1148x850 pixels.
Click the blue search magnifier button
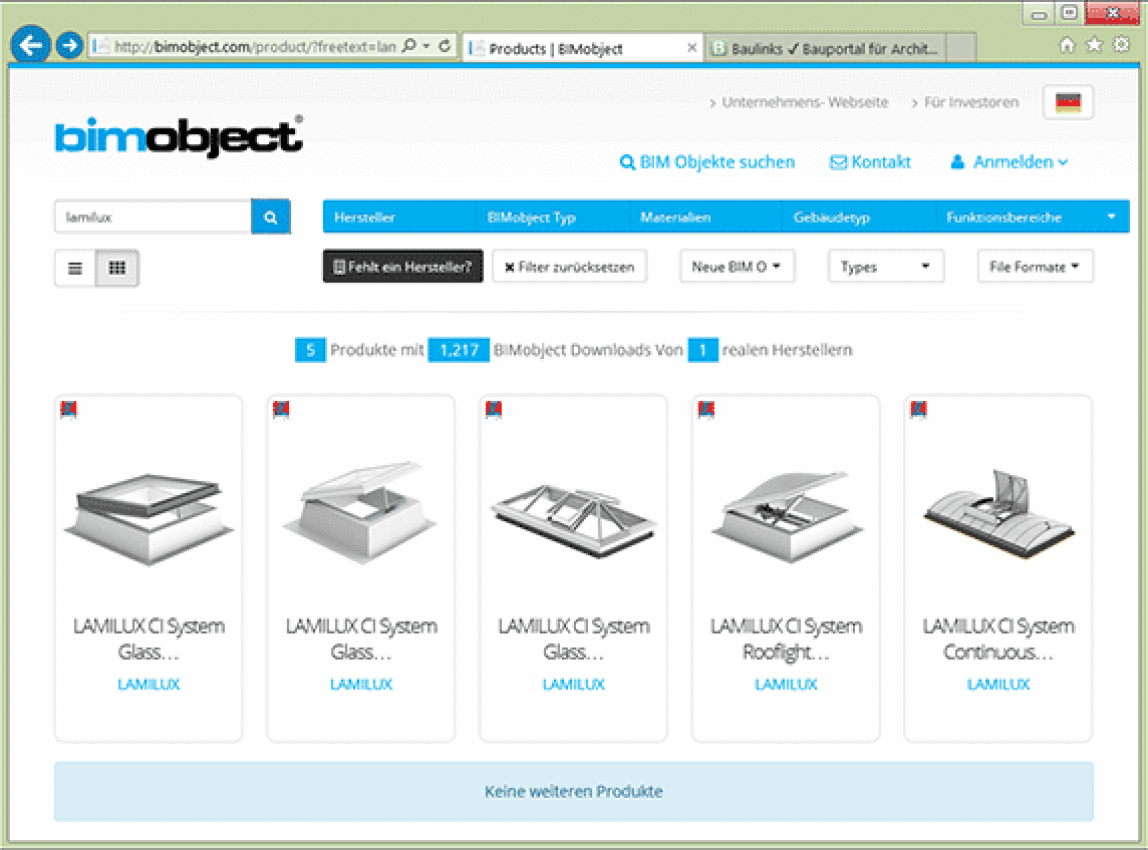271,217
